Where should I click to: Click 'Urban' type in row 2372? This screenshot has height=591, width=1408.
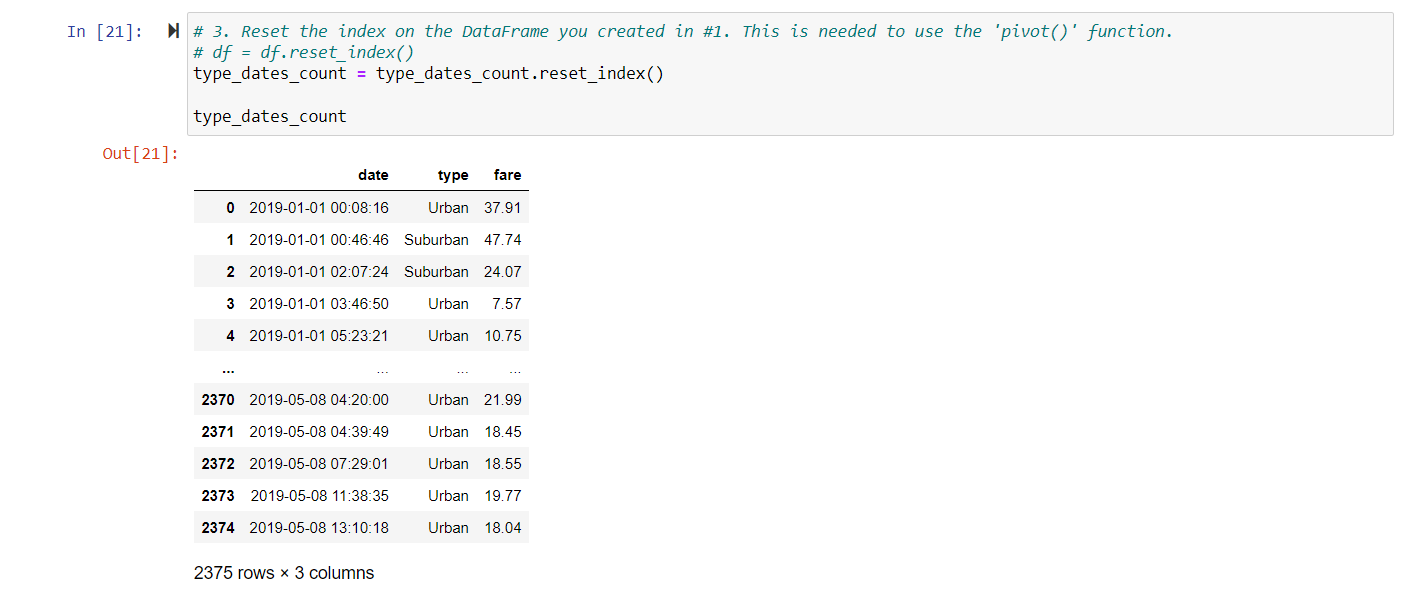tap(448, 464)
